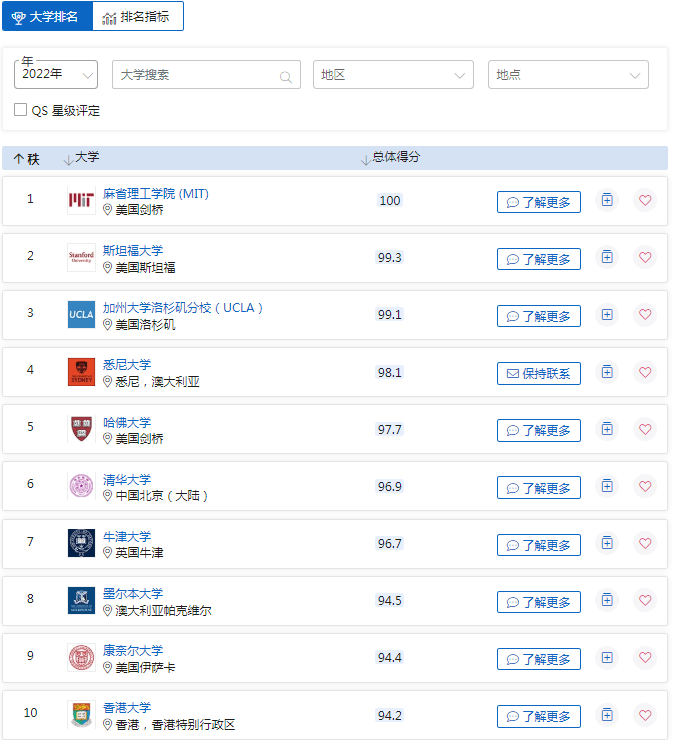The image size is (674, 740).
Task: Add 斯坦福大学 to compare icon
Action: tap(607, 257)
